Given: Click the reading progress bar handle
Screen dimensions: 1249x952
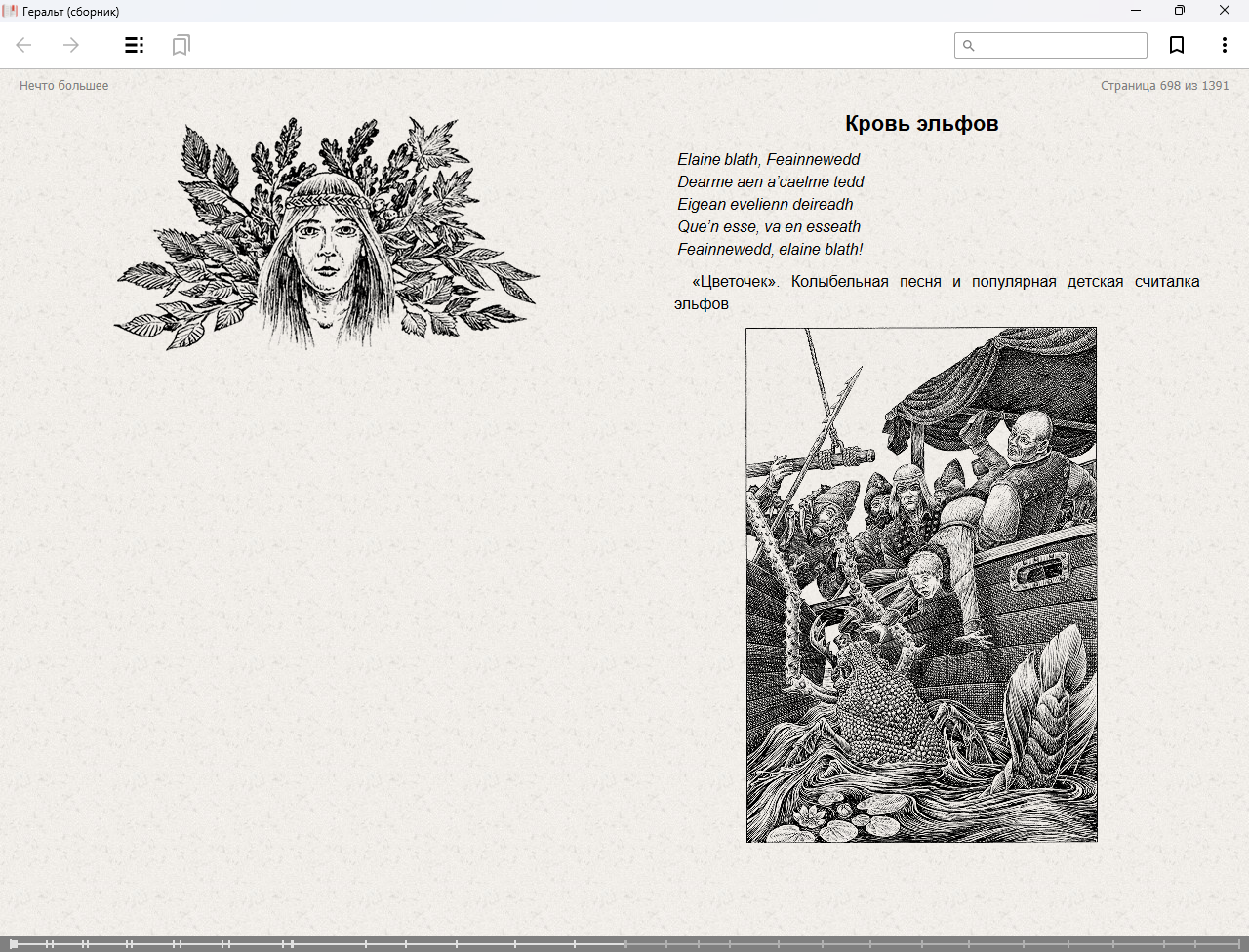Looking at the screenshot, I should point(14,943).
